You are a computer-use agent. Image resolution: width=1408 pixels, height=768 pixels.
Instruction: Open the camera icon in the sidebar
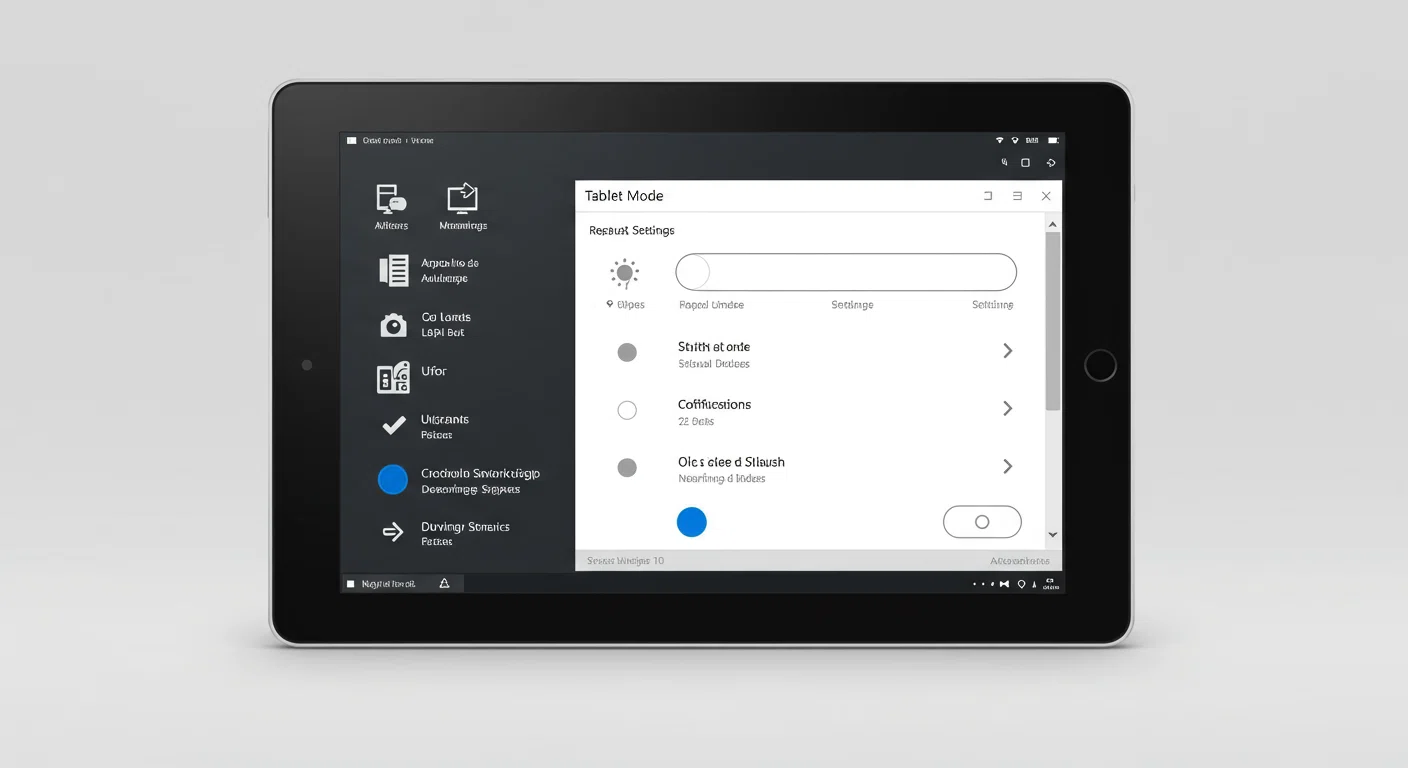pyautogui.click(x=394, y=325)
